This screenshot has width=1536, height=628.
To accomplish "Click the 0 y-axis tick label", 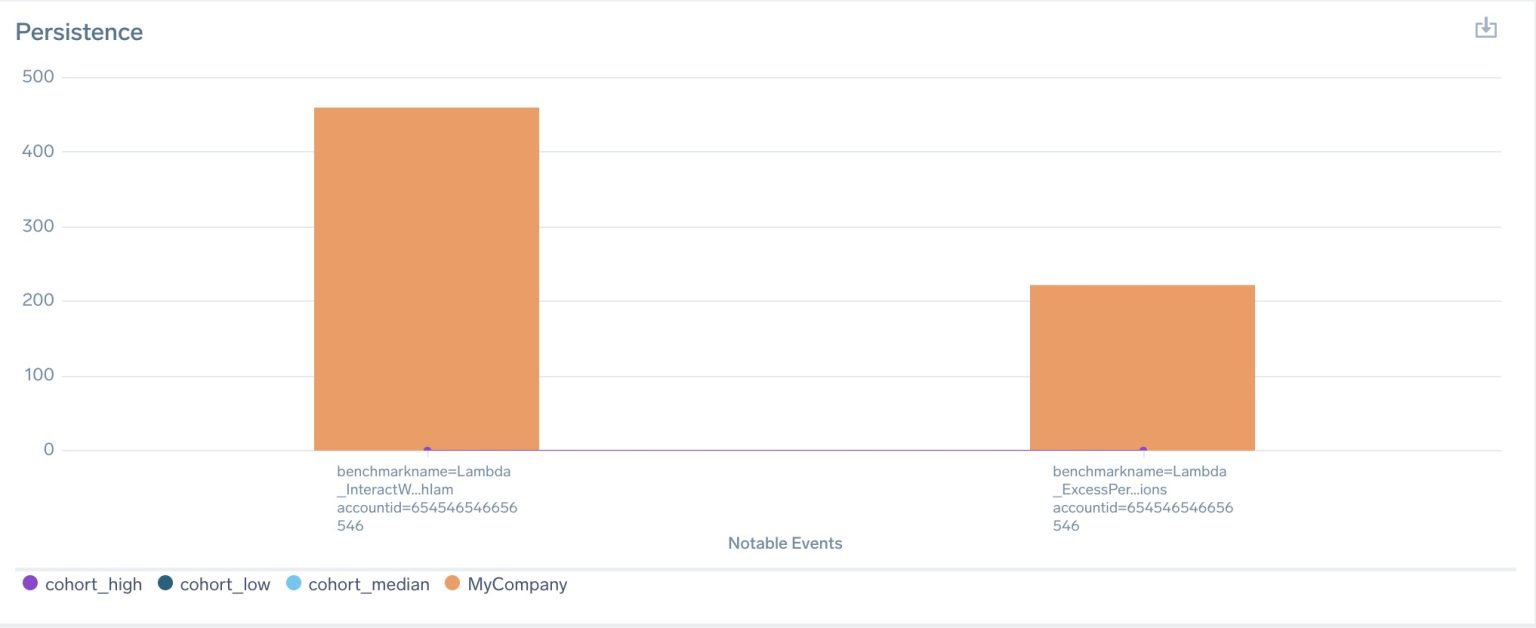I will pos(48,450).
